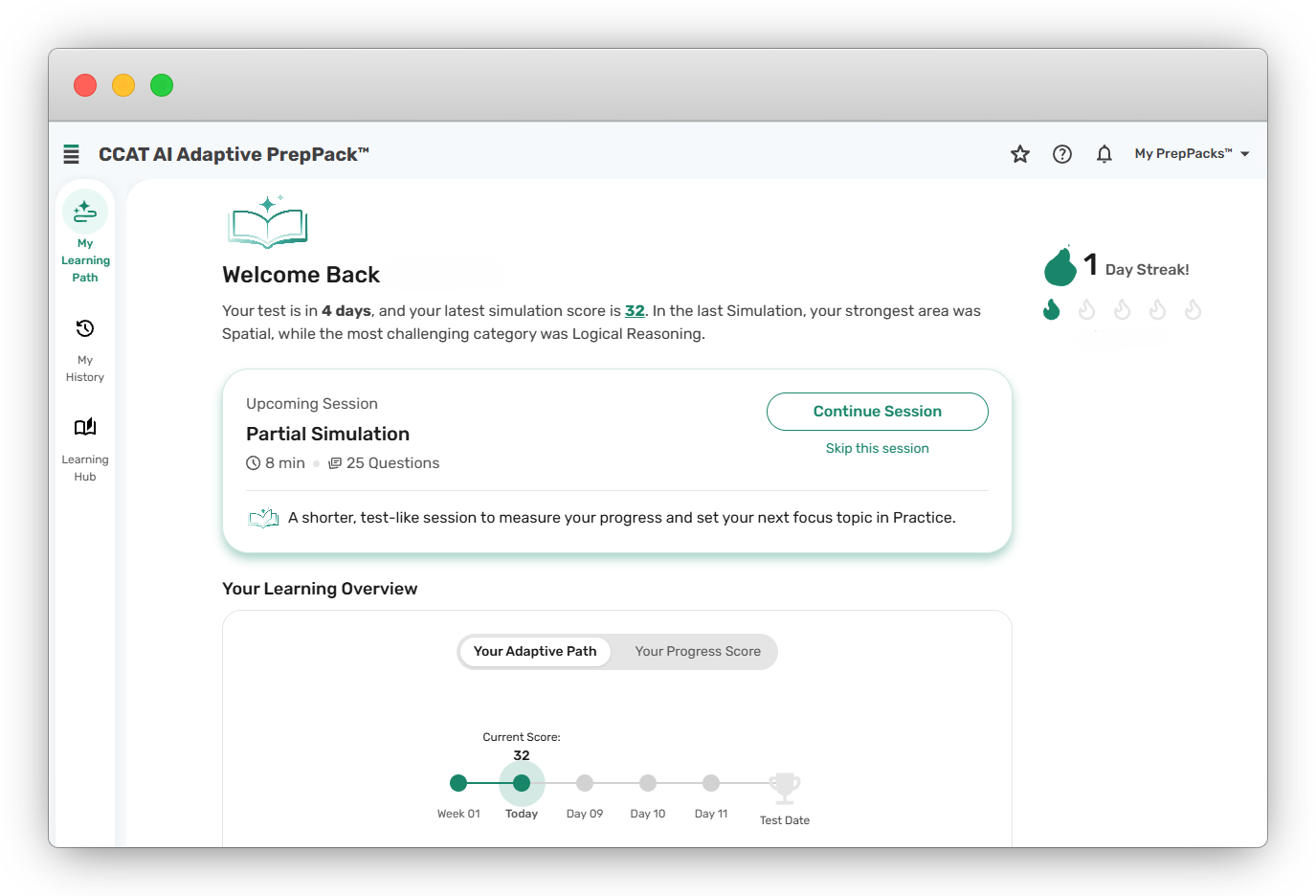Click the book icon beside session description

263,518
